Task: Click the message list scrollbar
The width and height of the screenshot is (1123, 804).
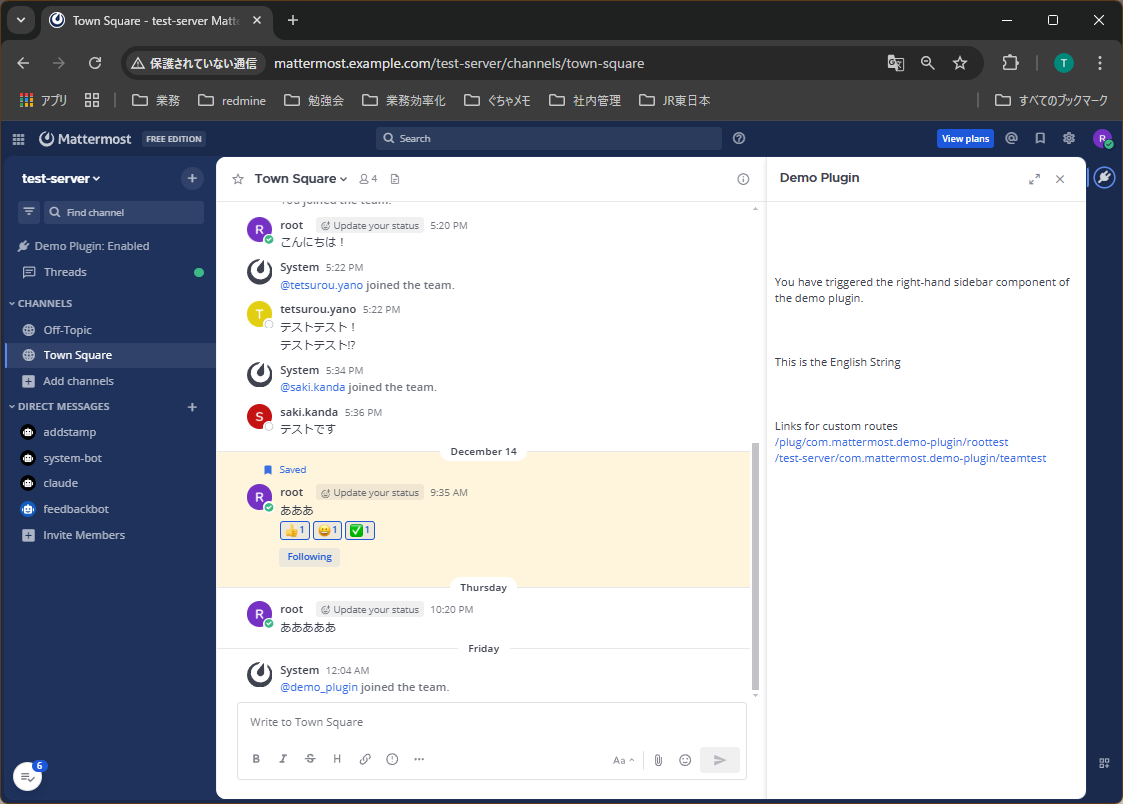Action: (x=755, y=566)
